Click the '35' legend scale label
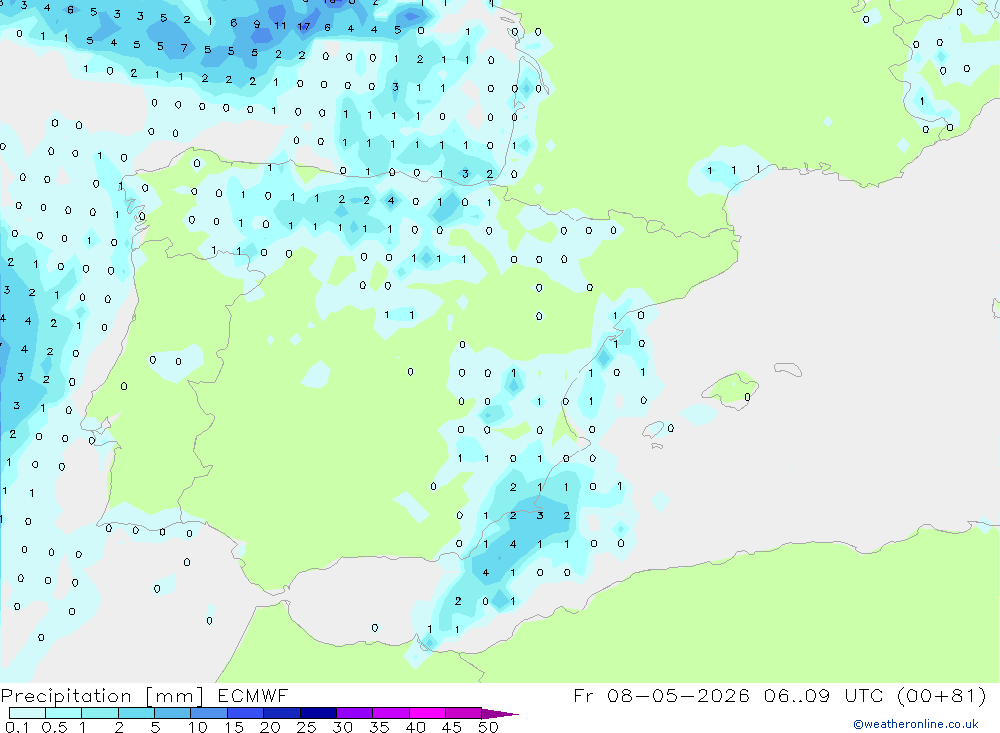1000x733 pixels. click(x=379, y=727)
